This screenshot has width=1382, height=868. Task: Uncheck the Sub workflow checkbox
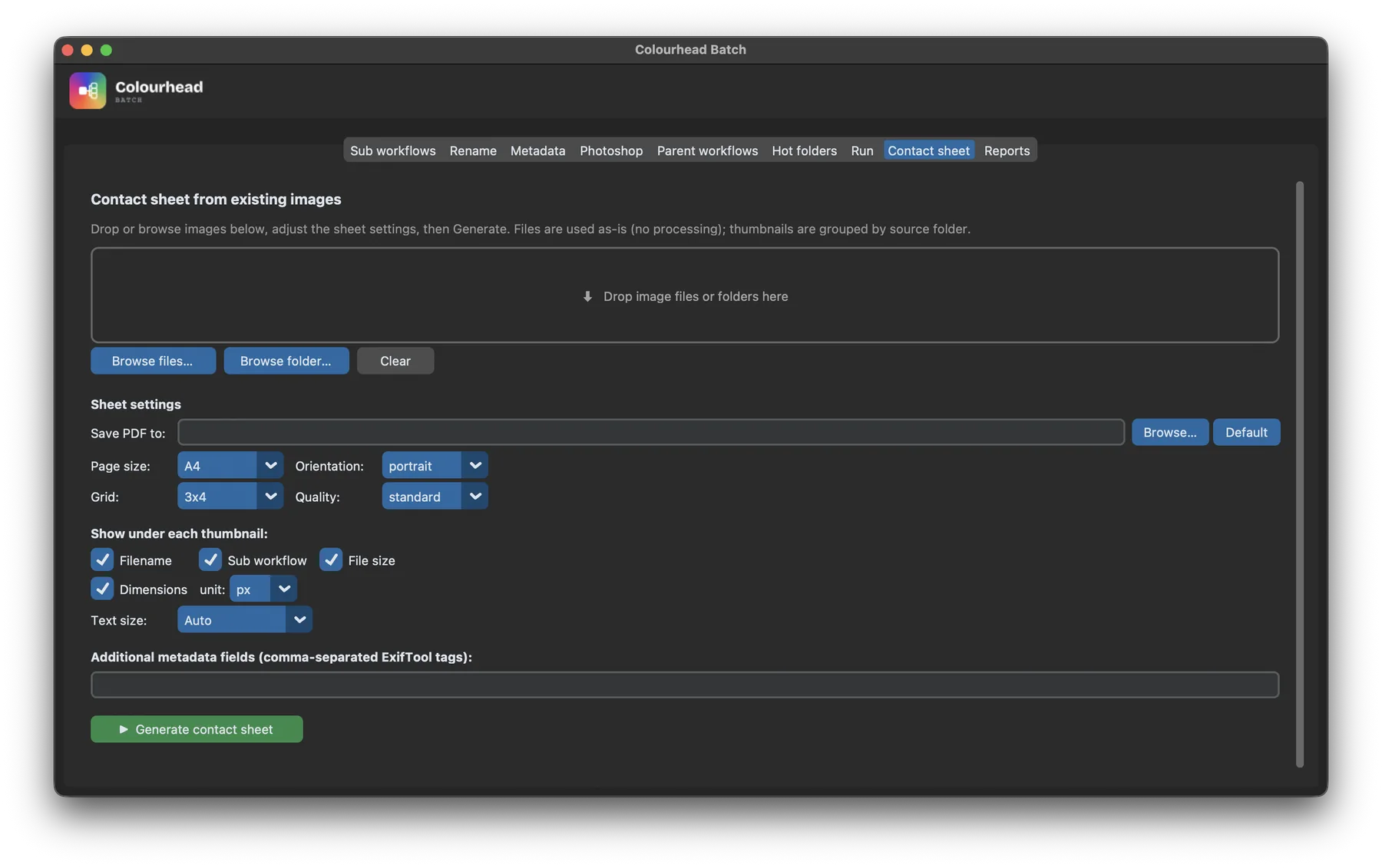click(x=210, y=559)
